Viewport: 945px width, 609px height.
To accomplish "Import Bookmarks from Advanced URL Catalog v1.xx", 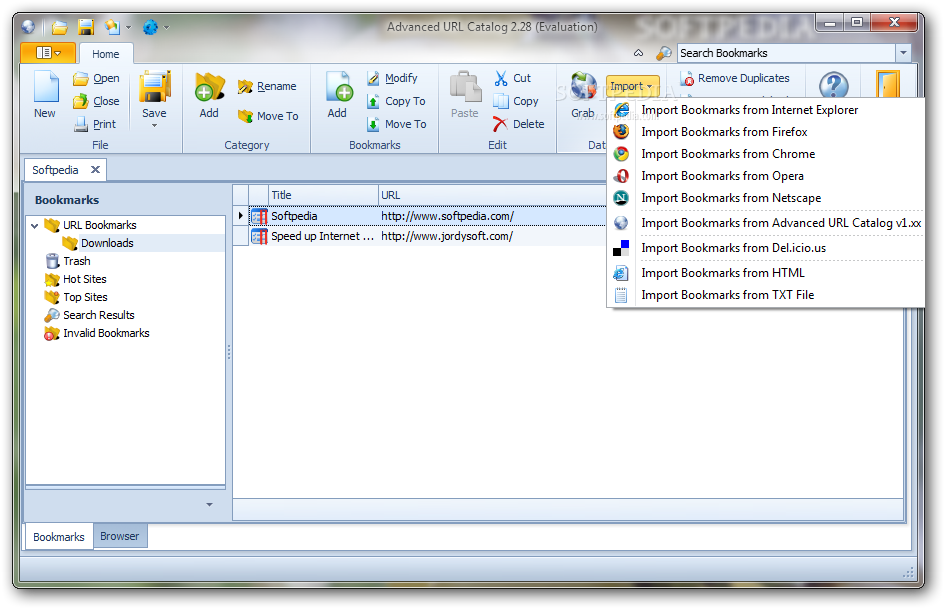I will click(766, 223).
